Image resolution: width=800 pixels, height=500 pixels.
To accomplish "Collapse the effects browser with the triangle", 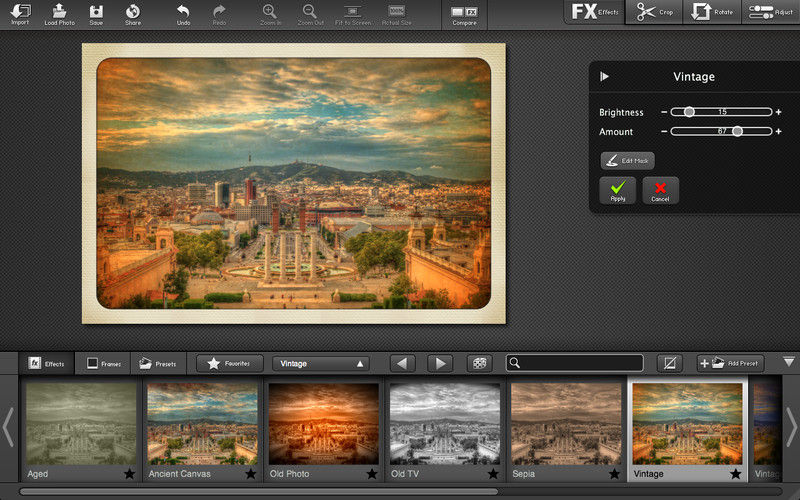I will click(789, 362).
